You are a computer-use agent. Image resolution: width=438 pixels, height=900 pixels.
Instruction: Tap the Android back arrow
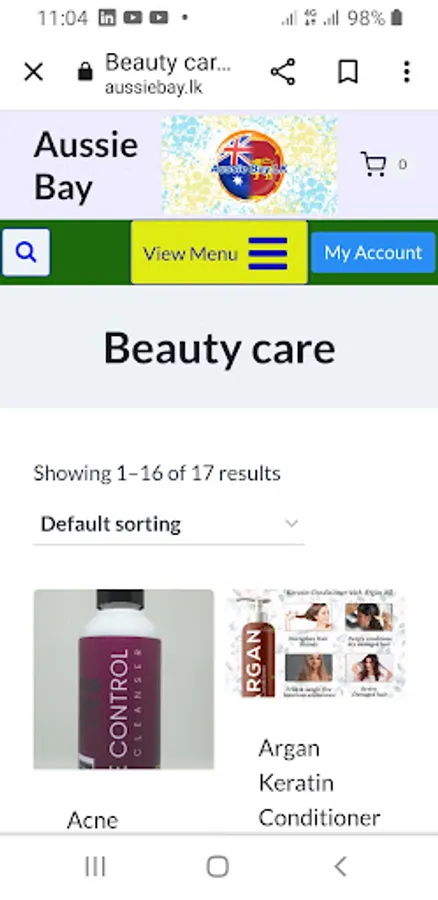point(341,866)
